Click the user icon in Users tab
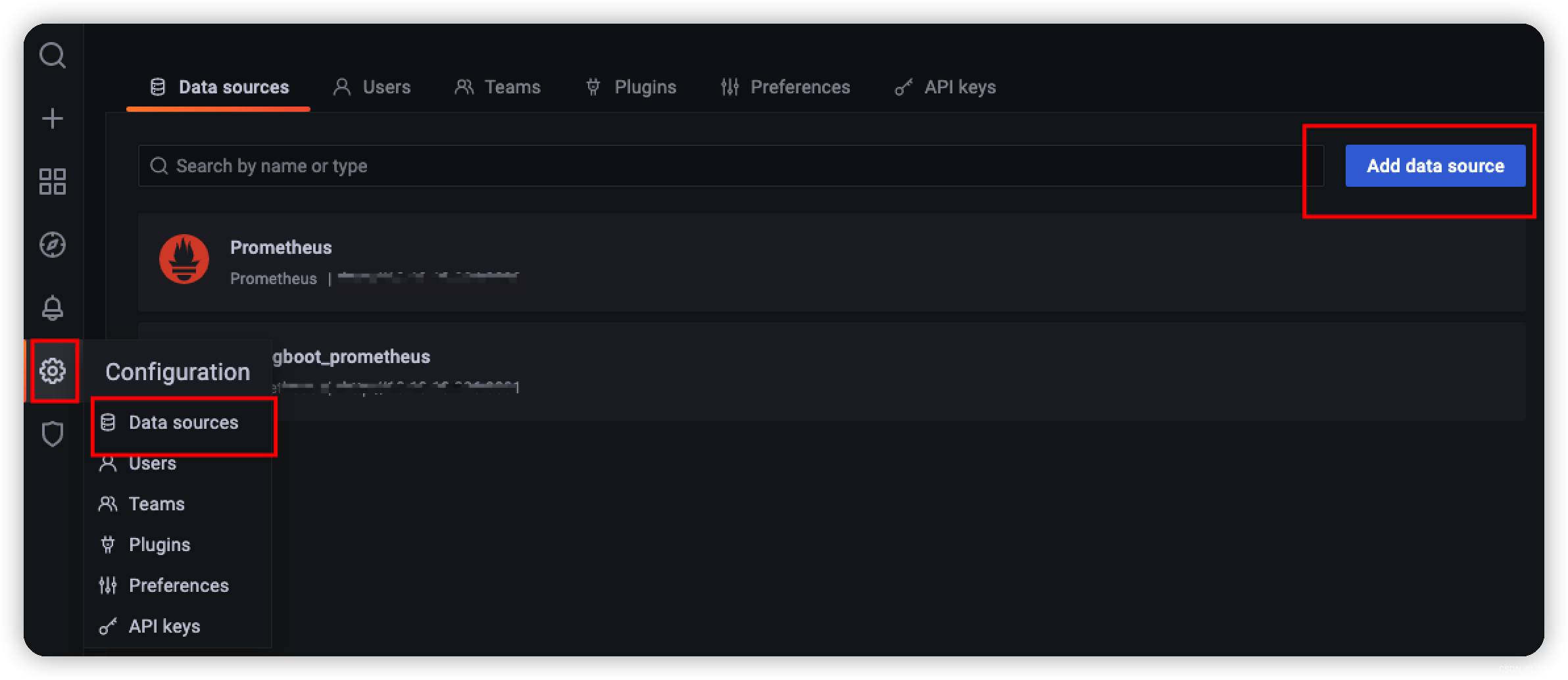 (341, 87)
